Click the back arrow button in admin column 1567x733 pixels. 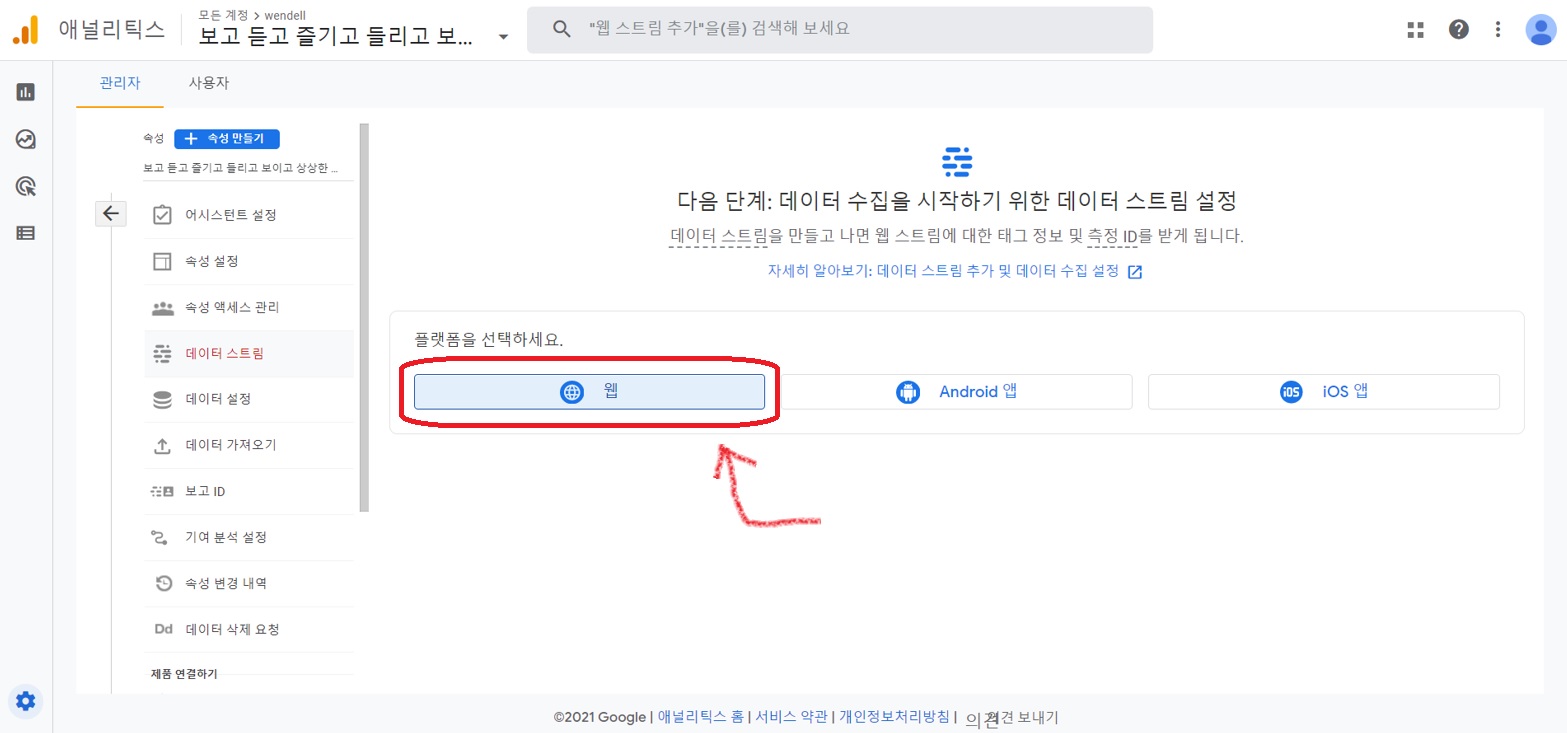click(110, 213)
